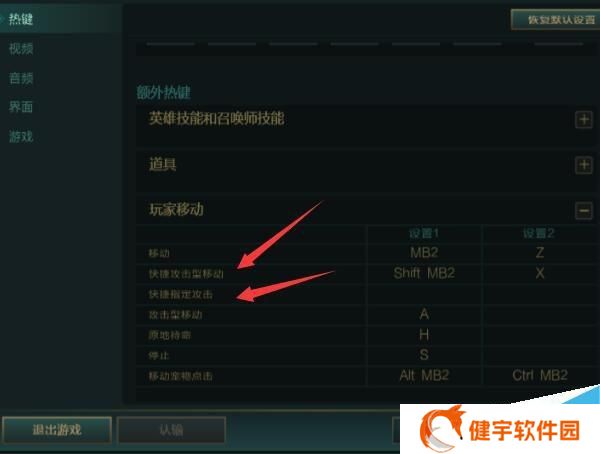
Task: Open the 游戏 settings tab
Action: 21,136
